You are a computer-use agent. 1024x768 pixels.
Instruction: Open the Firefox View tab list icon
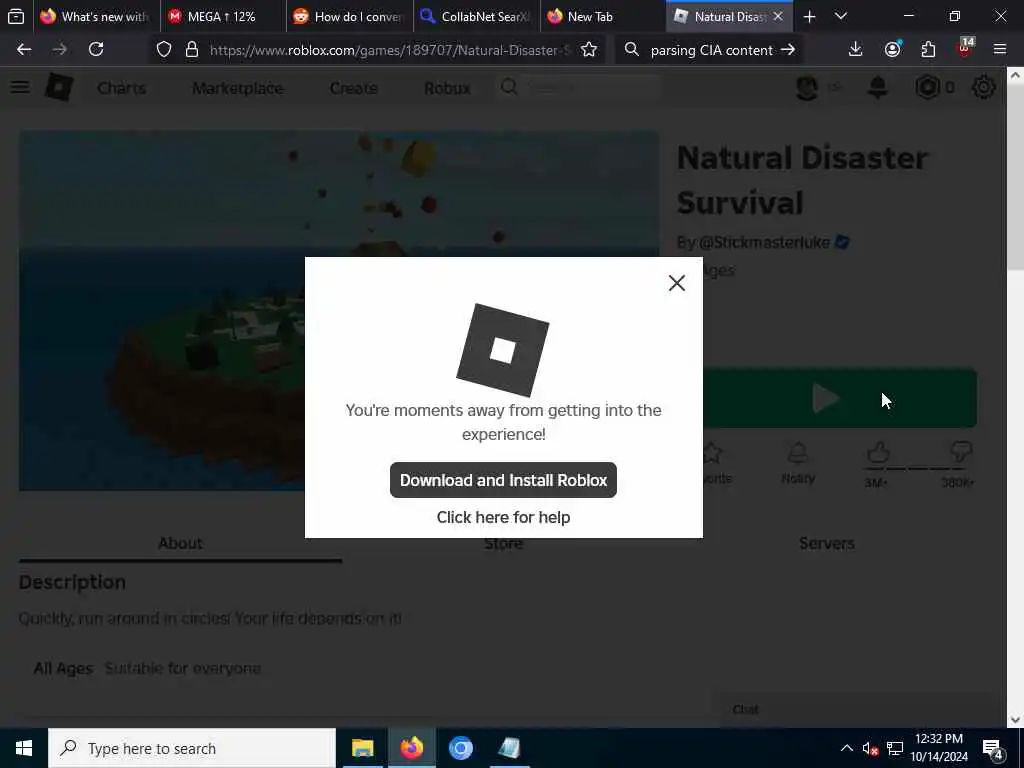point(16,16)
